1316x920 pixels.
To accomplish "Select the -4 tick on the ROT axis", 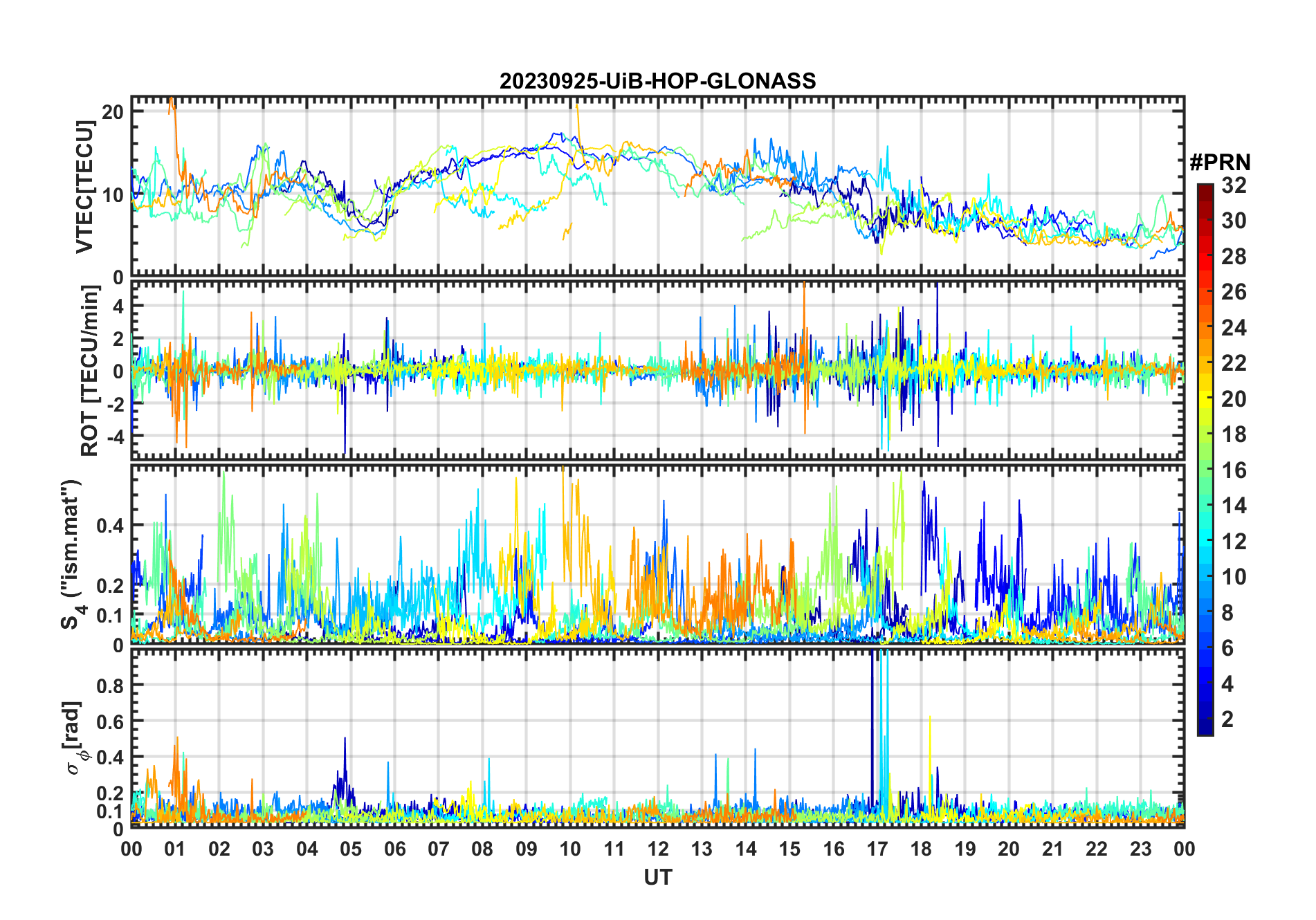I will coord(116,436).
